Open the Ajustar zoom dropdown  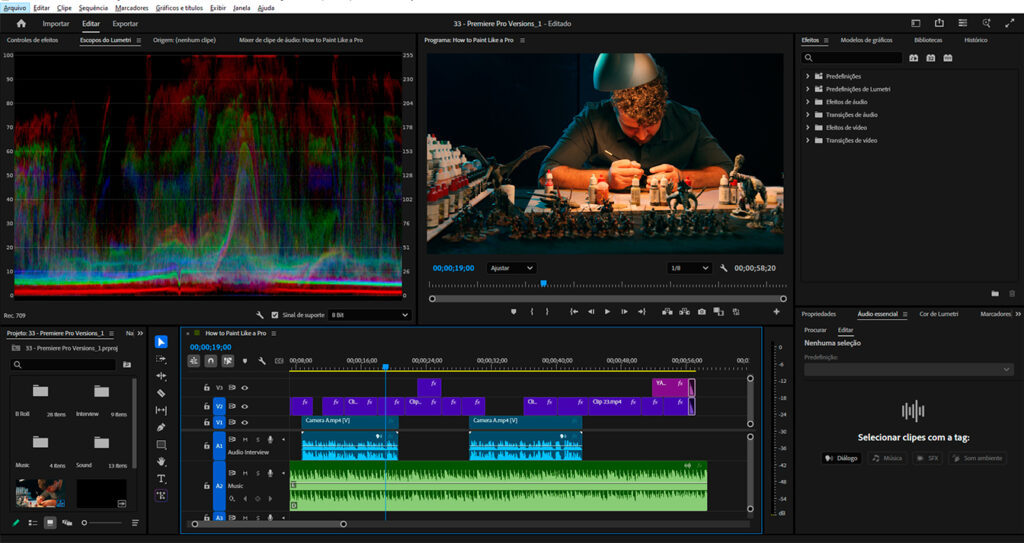(x=511, y=268)
